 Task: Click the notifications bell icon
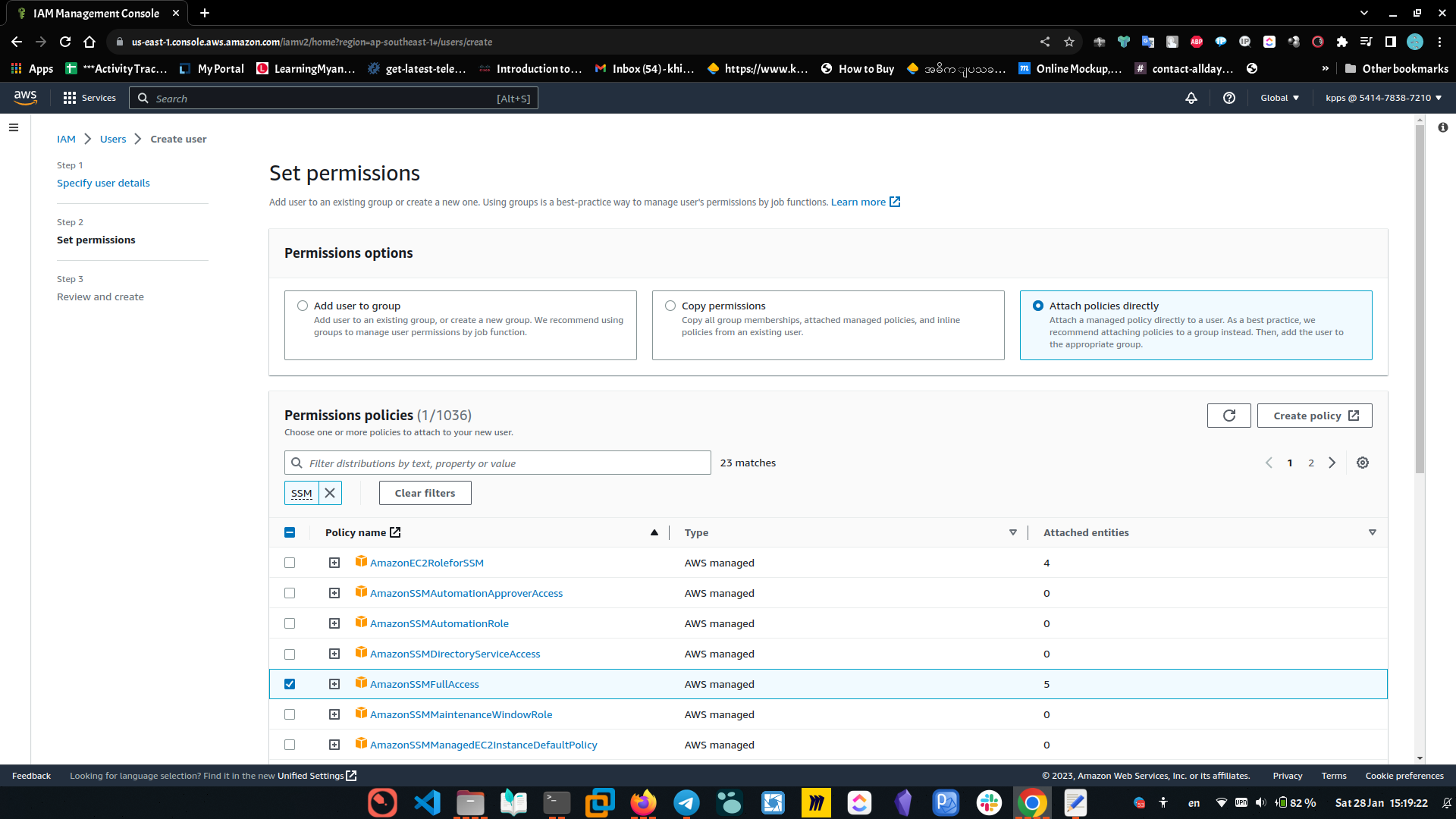click(x=1191, y=98)
